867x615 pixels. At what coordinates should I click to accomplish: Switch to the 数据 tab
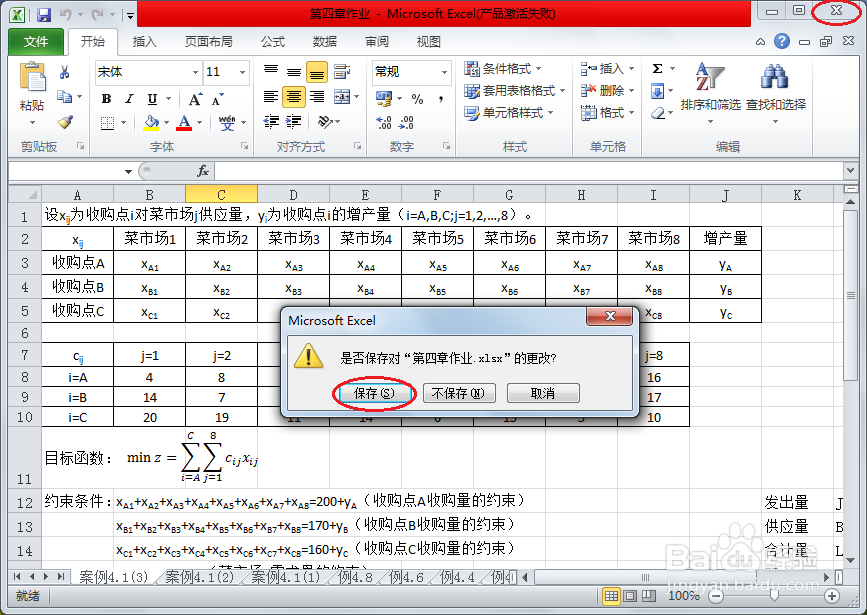pos(325,41)
